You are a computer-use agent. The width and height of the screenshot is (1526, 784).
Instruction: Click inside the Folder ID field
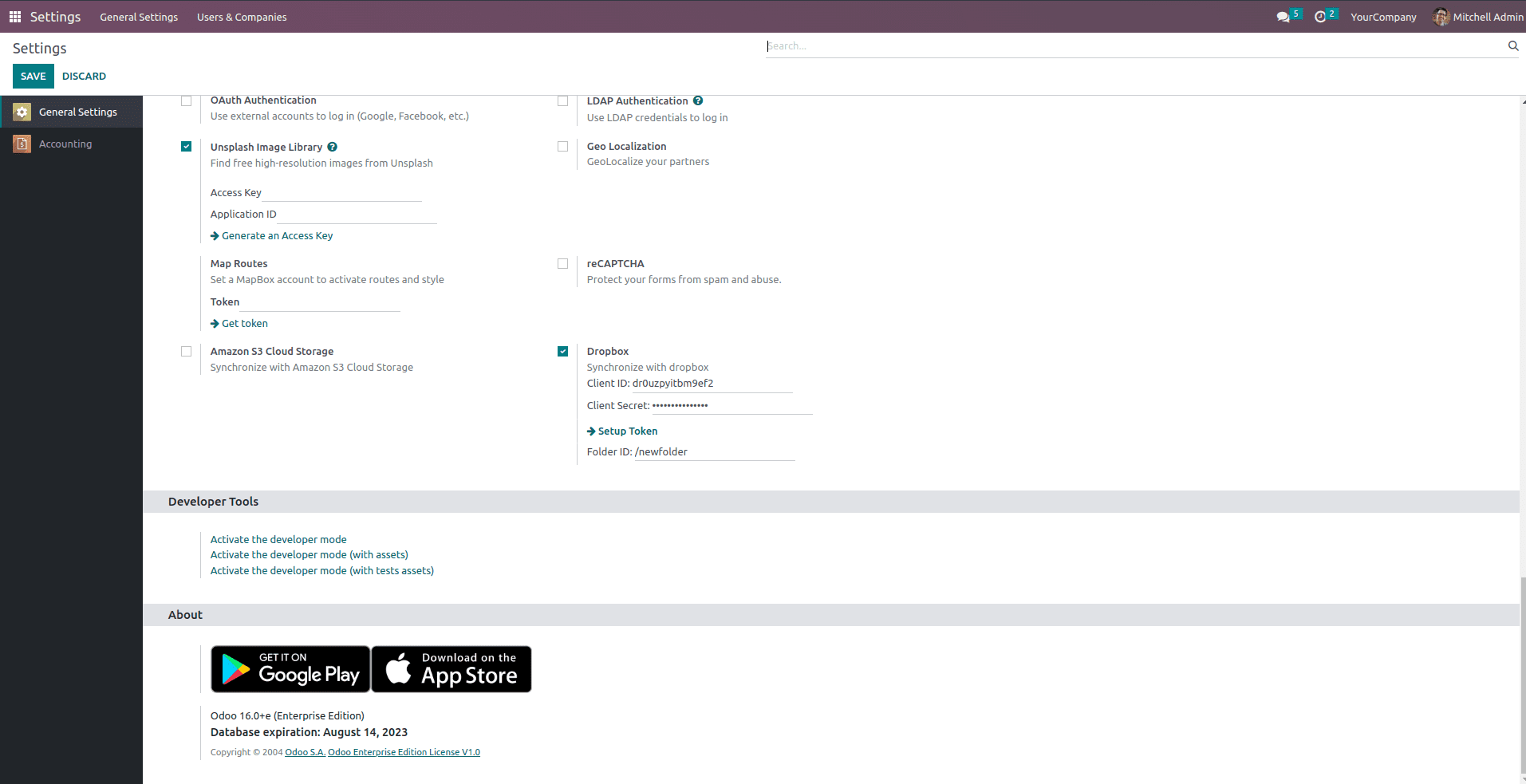714,451
